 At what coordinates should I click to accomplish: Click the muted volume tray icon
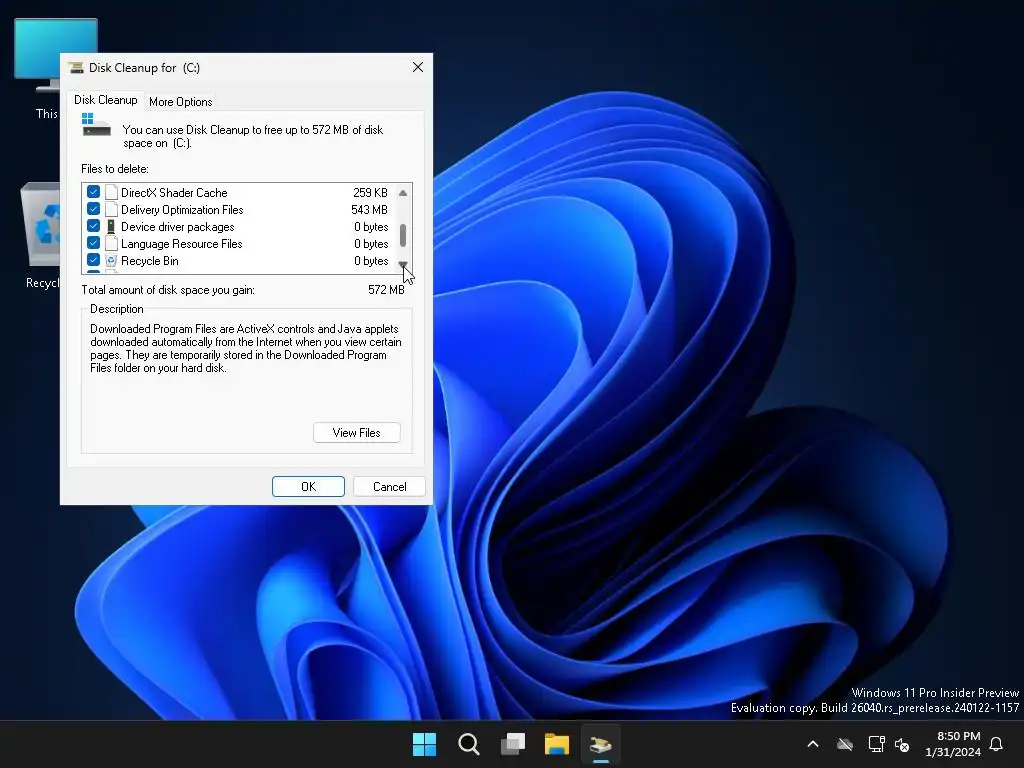point(902,744)
